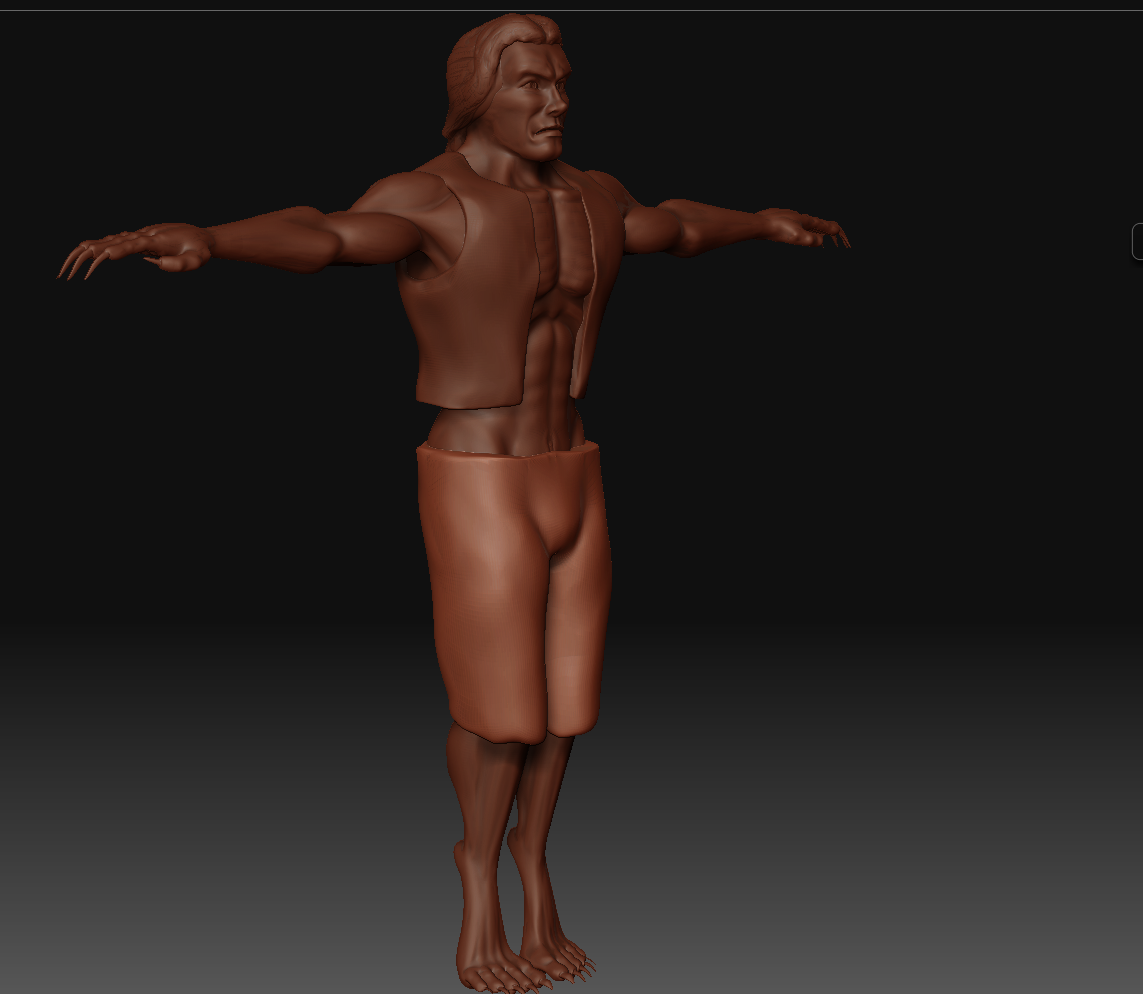This screenshot has height=994, width=1143.
Task: Click the thin divider line atop the viewport
Action: (x=571, y=10)
